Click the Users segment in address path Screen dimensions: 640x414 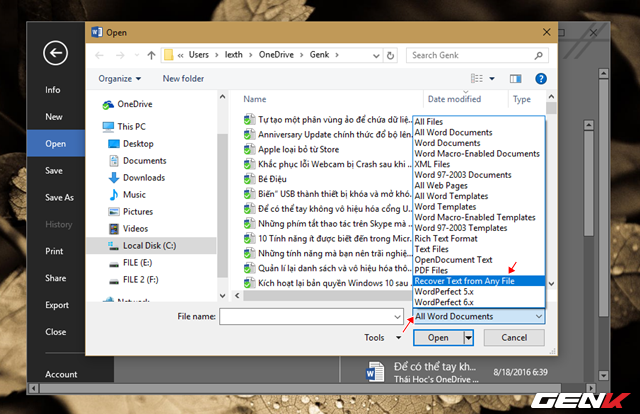pyautogui.click(x=198, y=55)
